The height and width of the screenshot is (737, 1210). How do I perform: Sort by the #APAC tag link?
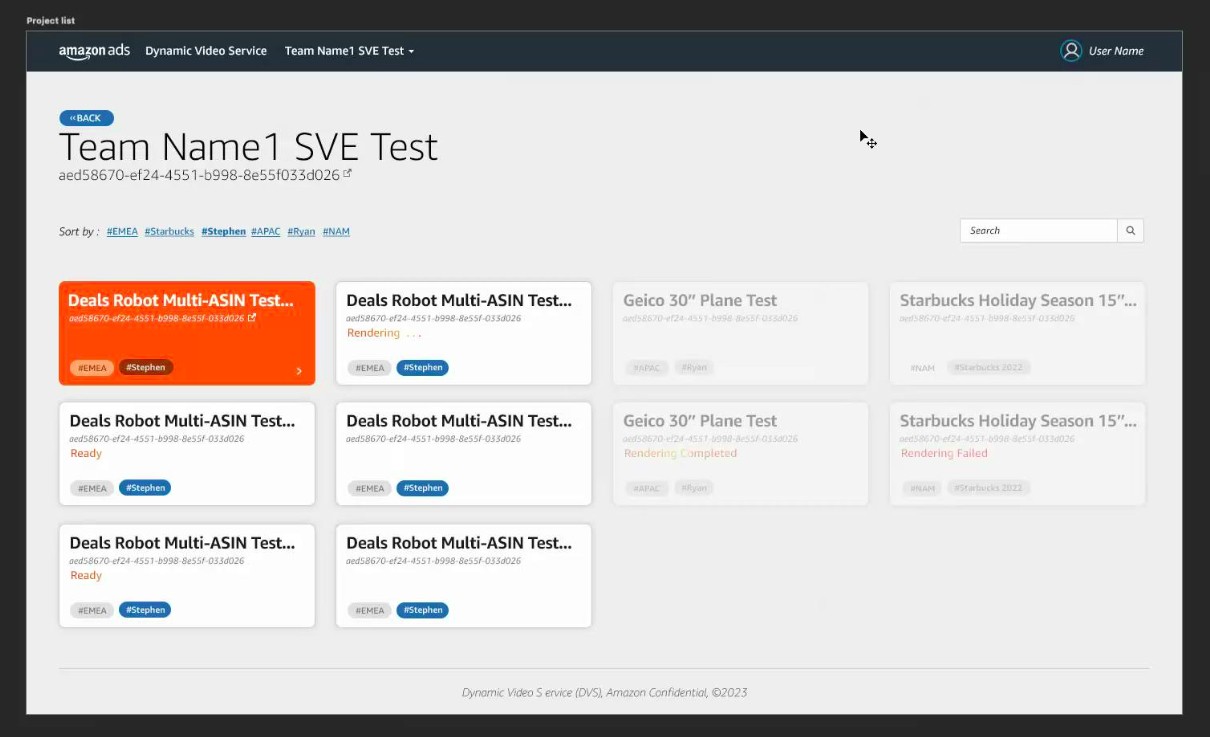pos(266,232)
